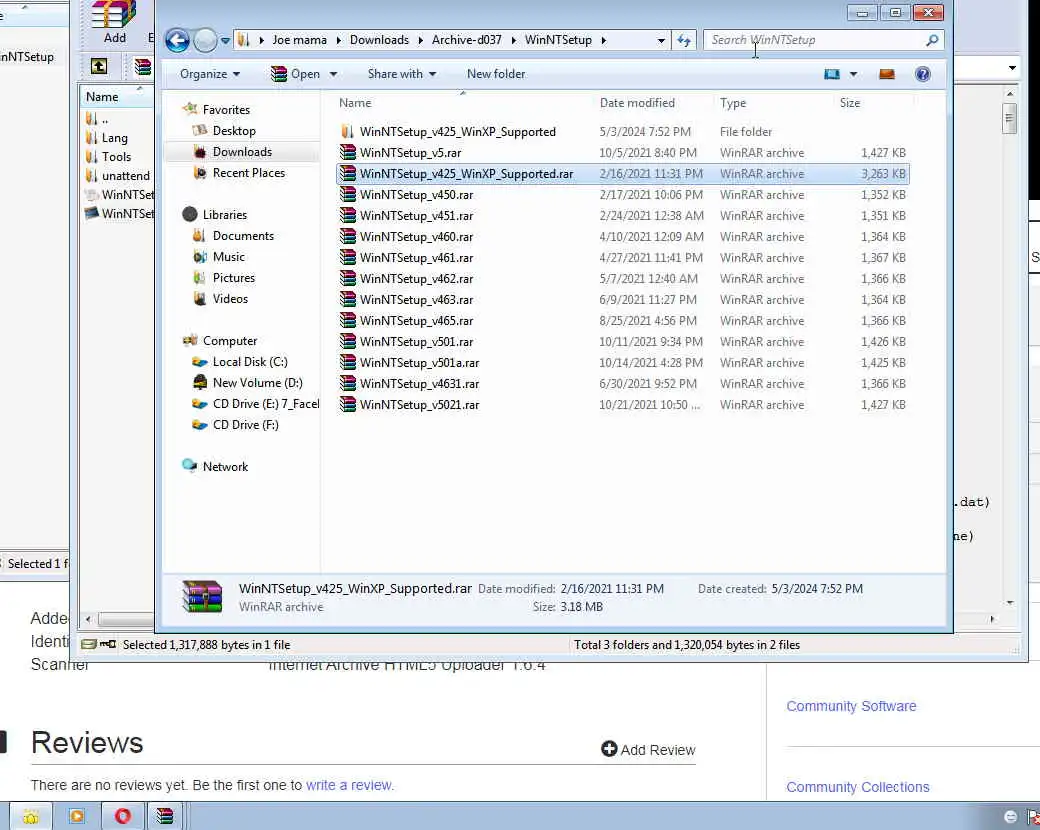Click WinRAR taskbar button

(x=164, y=816)
